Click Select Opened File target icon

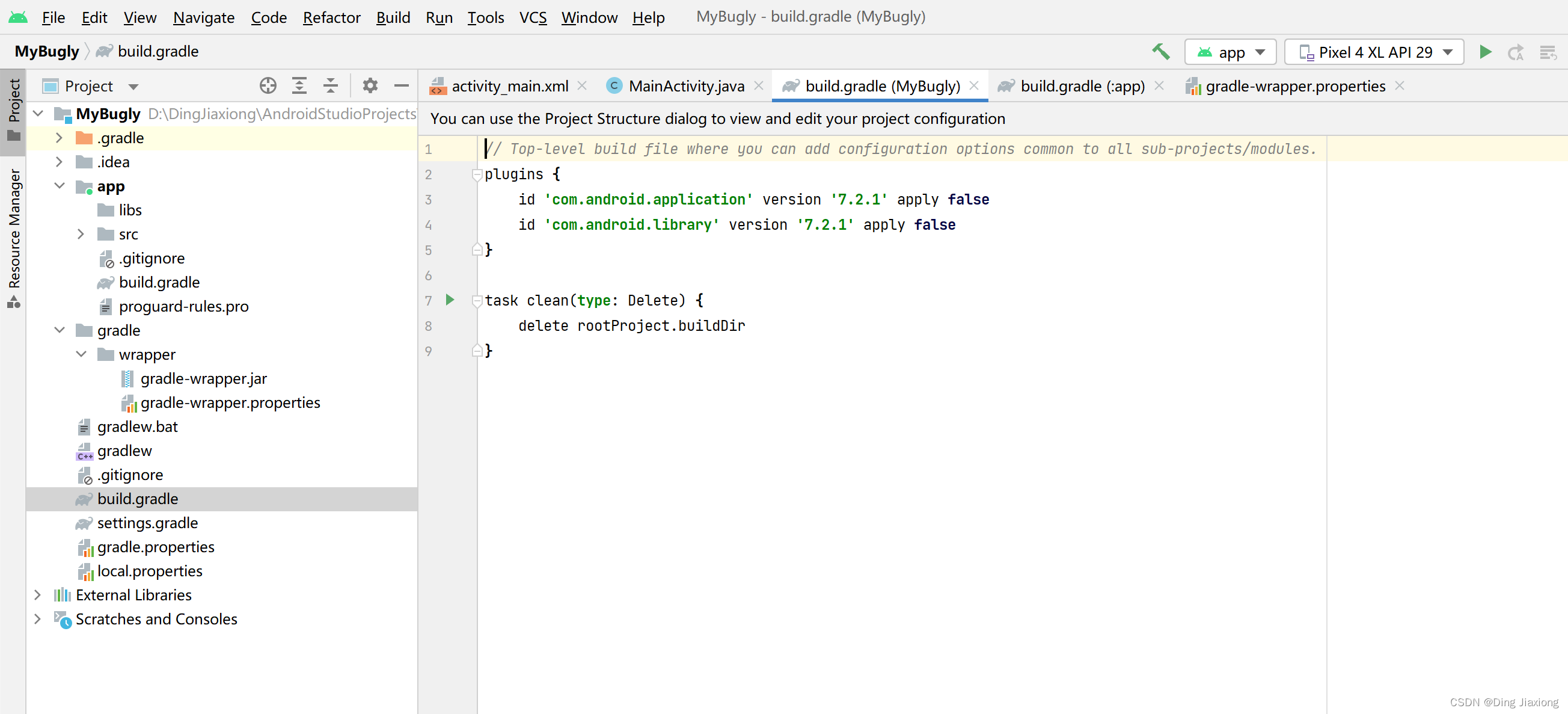(x=268, y=86)
